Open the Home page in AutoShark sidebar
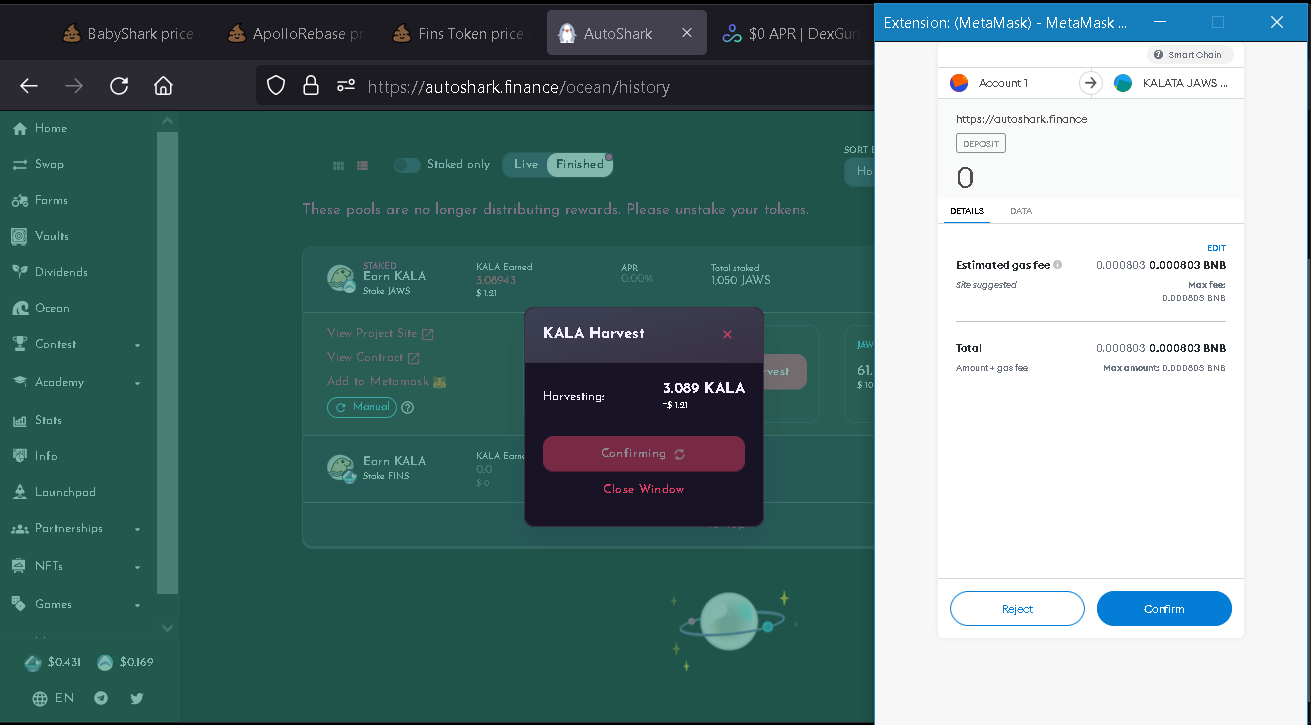Viewport: 1311px width, 725px height. coord(39,128)
